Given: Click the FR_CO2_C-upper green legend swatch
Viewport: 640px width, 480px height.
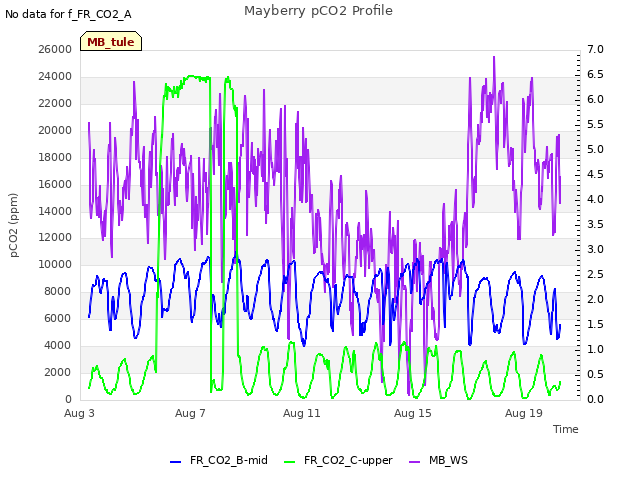Looking at the screenshot, I should tap(289, 462).
